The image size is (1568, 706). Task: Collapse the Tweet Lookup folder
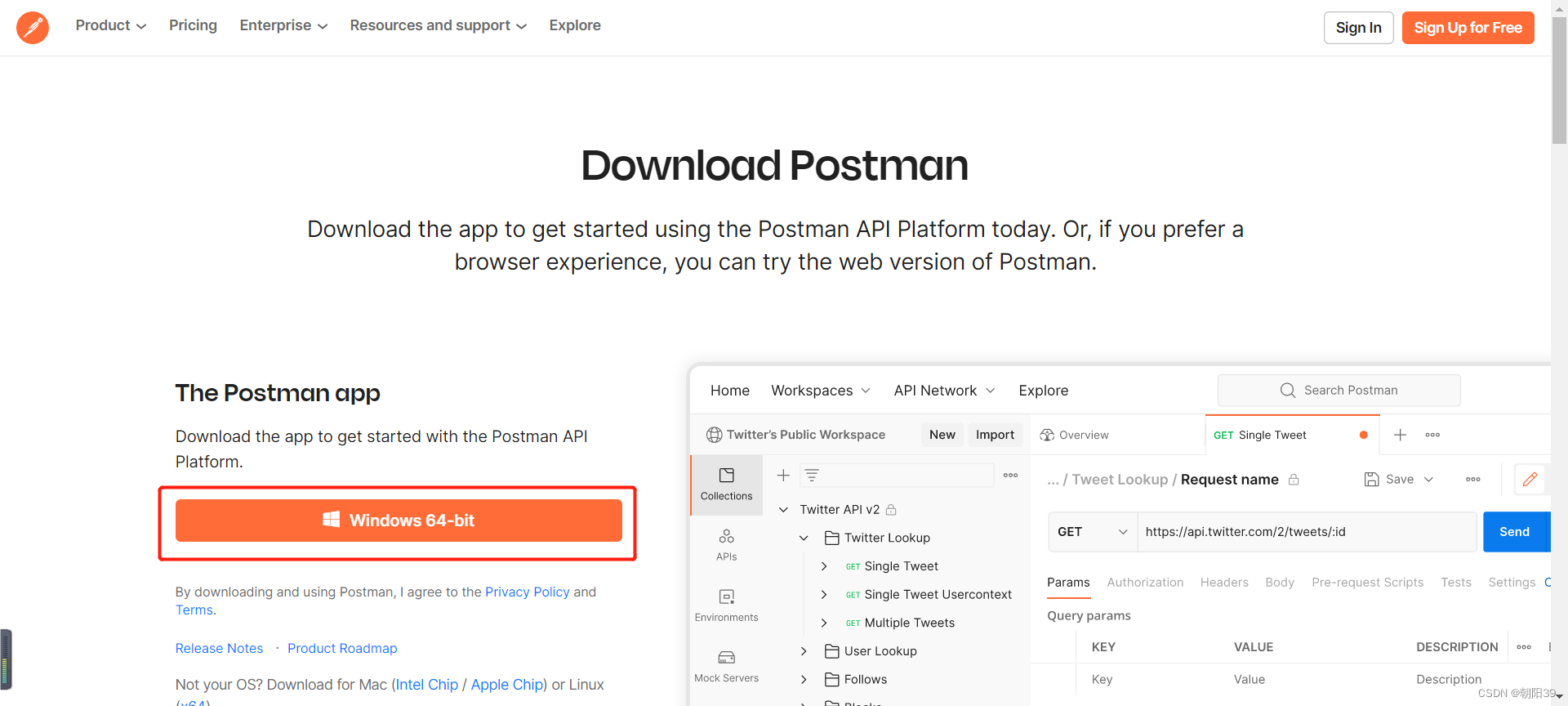[804, 538]
